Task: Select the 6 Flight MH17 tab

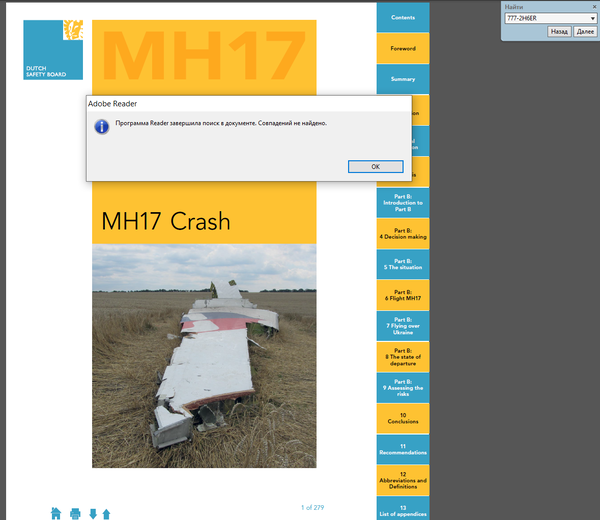Action: pos(403,295)
